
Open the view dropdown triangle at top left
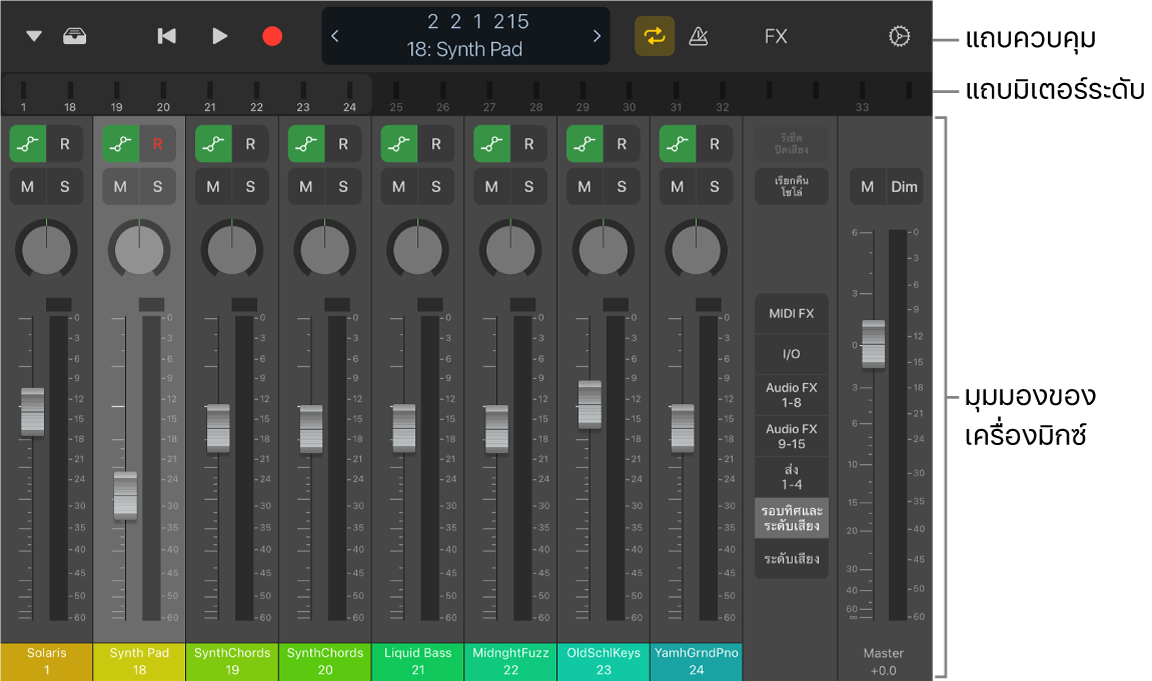pos(34,36)
